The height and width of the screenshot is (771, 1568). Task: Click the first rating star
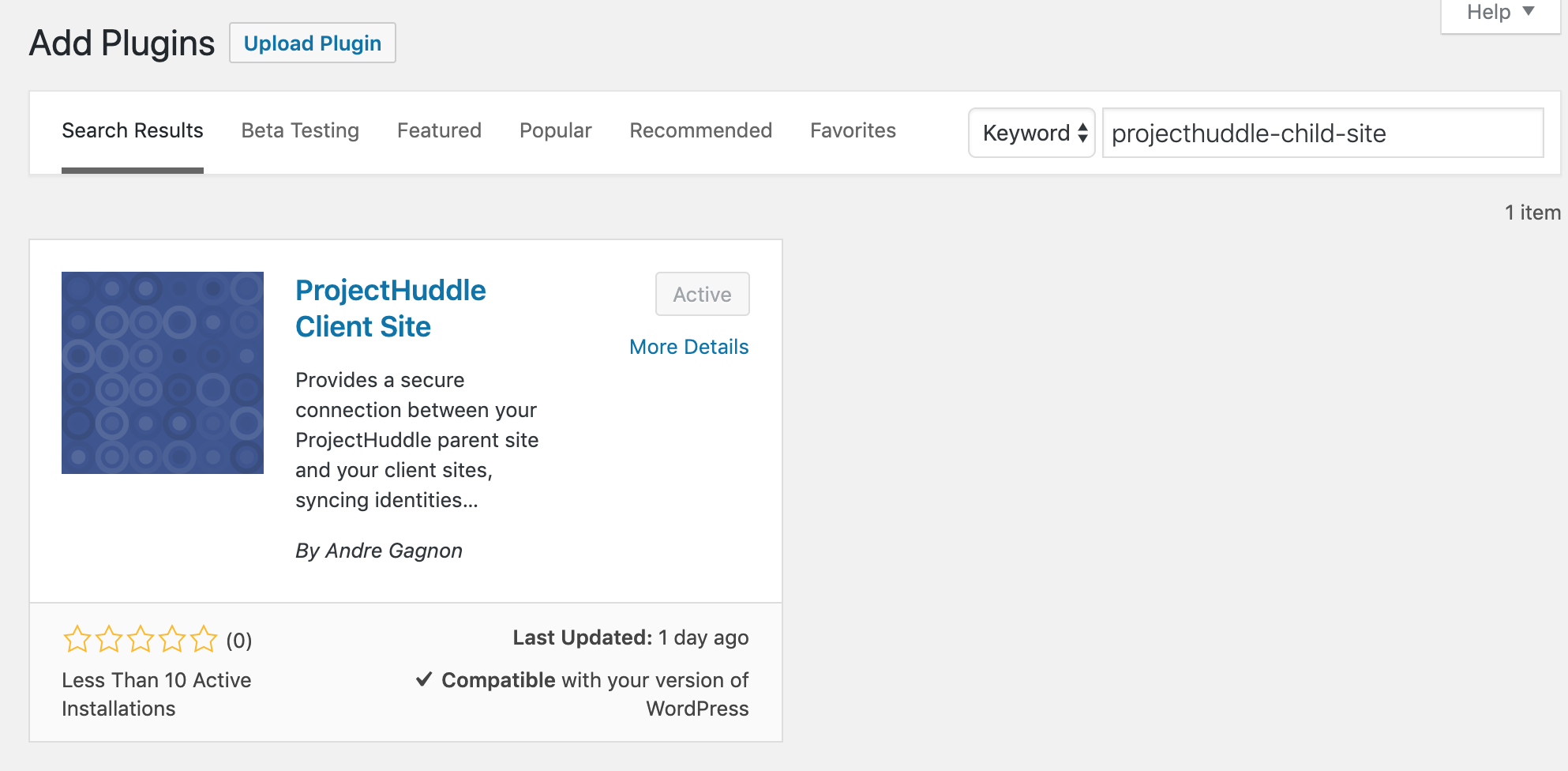tap(77, 639)
